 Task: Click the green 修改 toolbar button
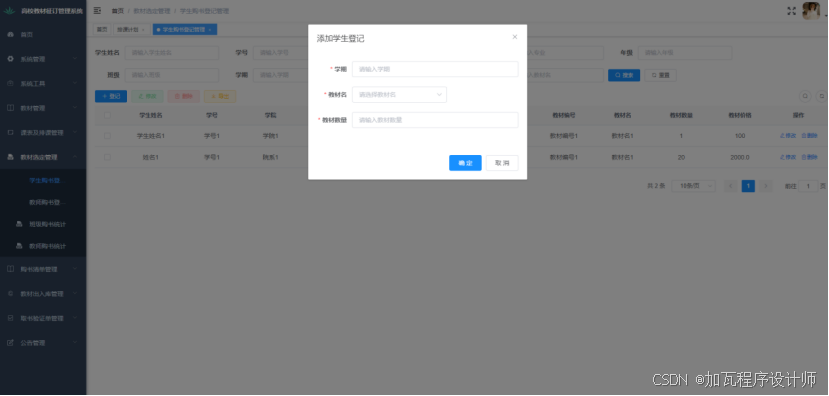click(147, 96)
